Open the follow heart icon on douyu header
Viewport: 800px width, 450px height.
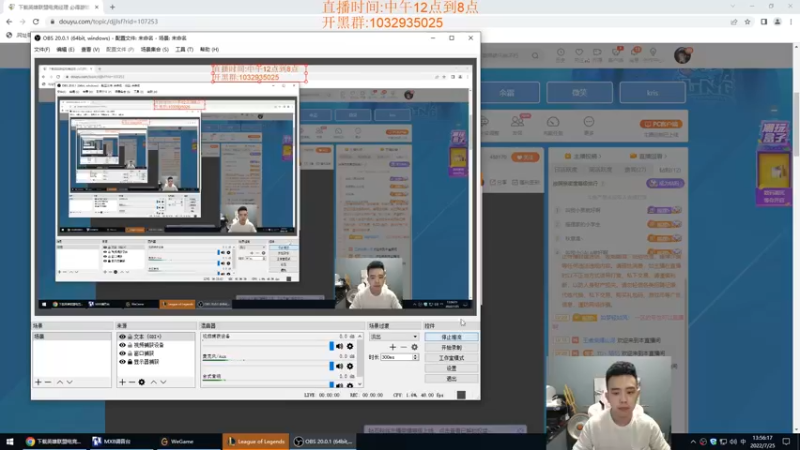tap(579, 52)
